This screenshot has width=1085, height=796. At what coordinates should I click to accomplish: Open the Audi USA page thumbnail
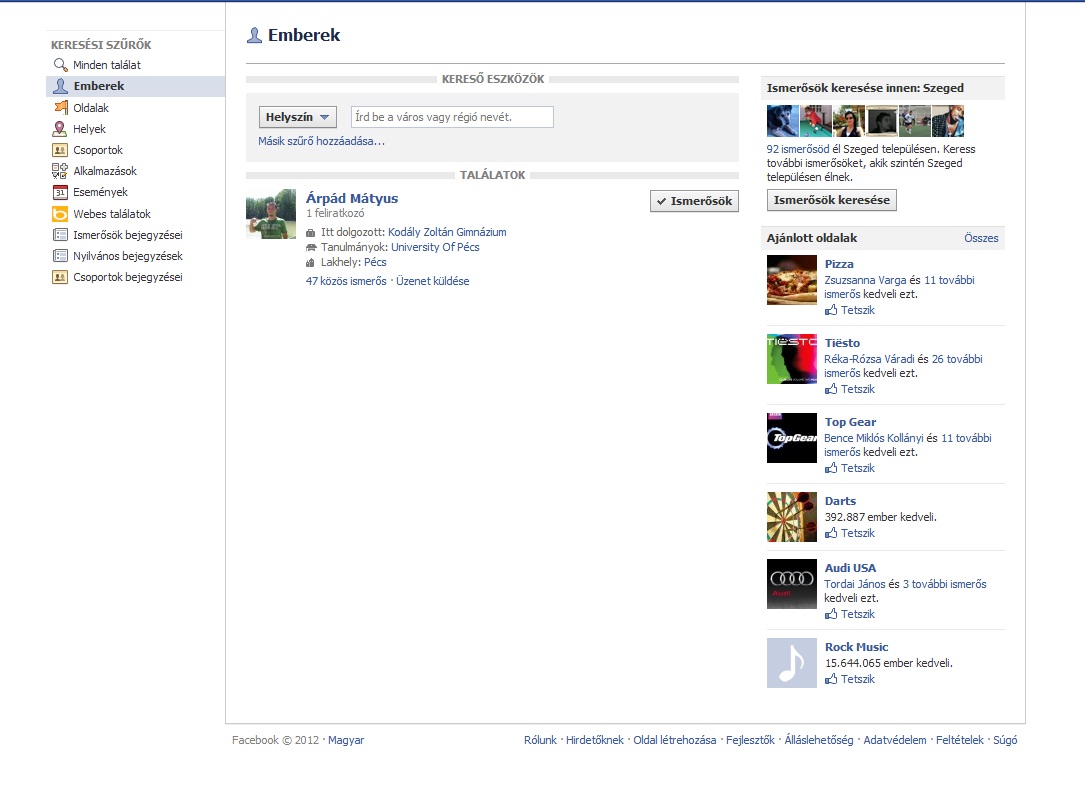tap(792, 584)
